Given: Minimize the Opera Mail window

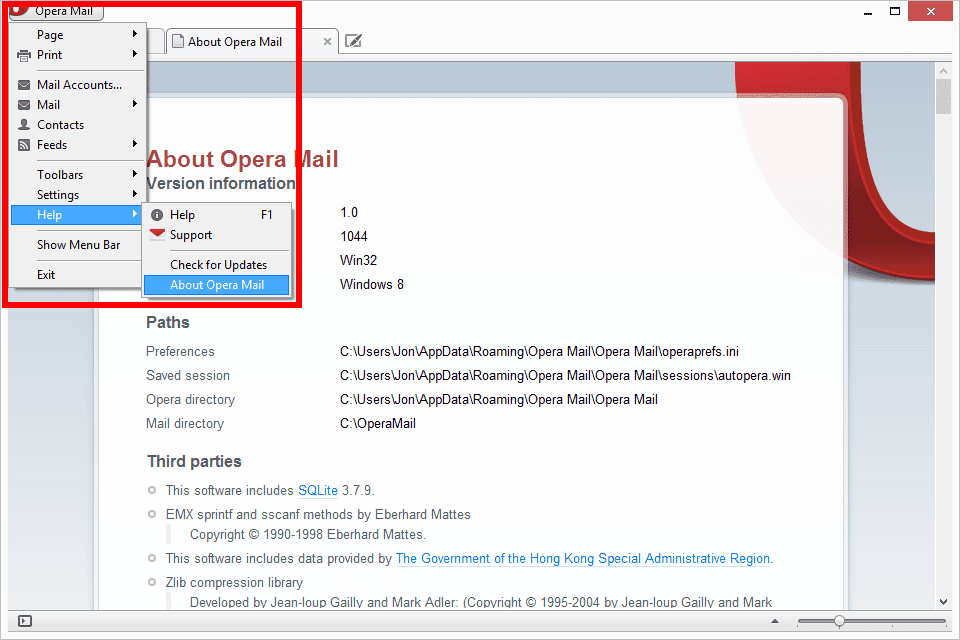Looking at the screenshot, I should point(868,12).
